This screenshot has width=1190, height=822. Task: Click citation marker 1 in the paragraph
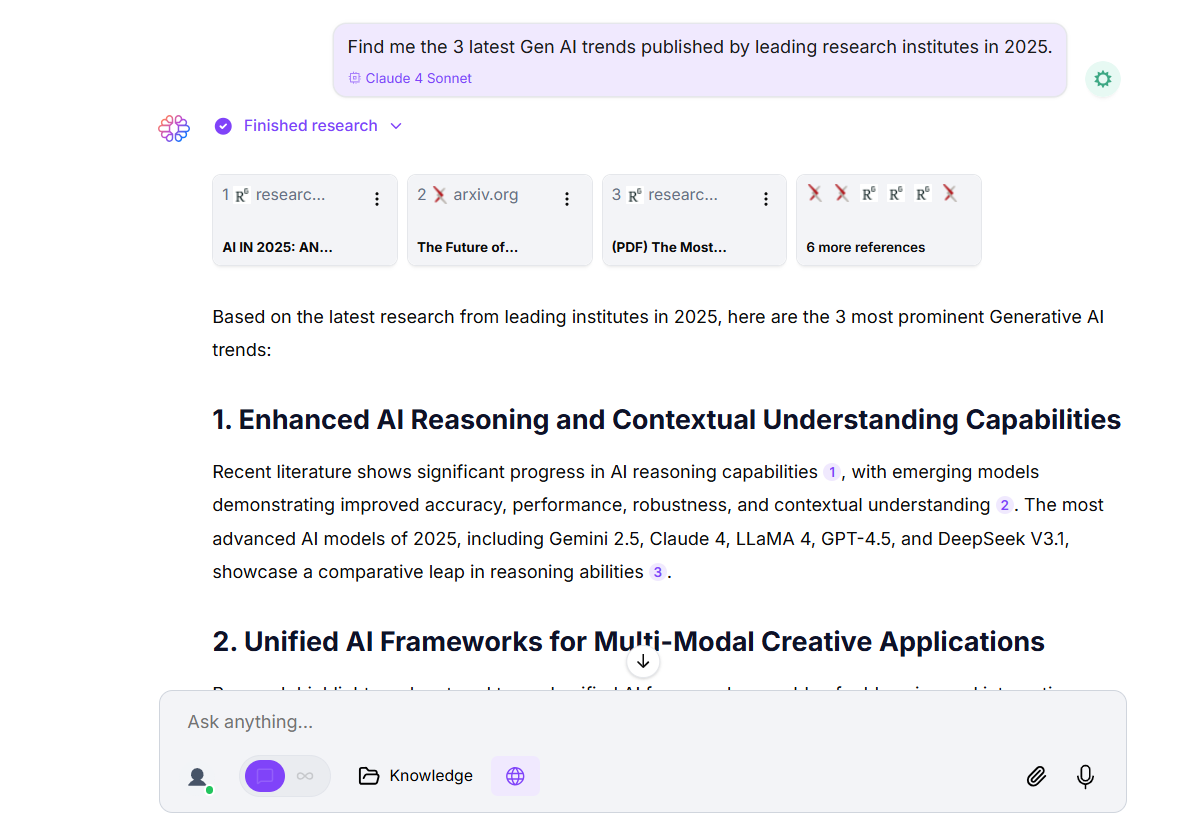click(x=832, y=472)
